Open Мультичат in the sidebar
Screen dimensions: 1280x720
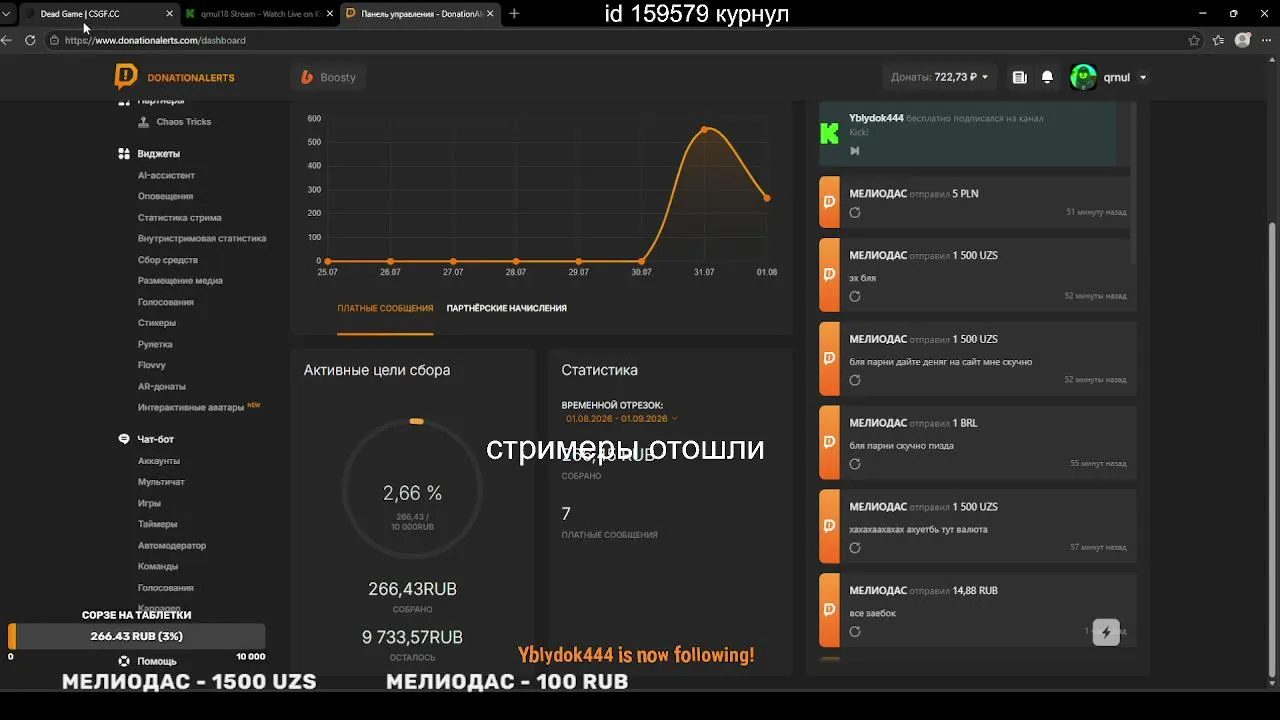tap(161, 482)
